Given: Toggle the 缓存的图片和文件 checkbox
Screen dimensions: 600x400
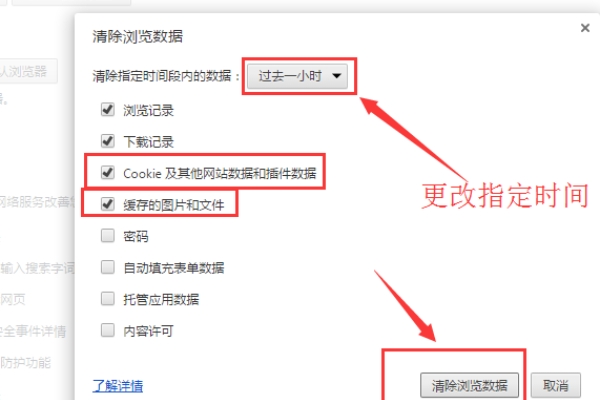Looking at the screenshot, I should tap(108, 204).
